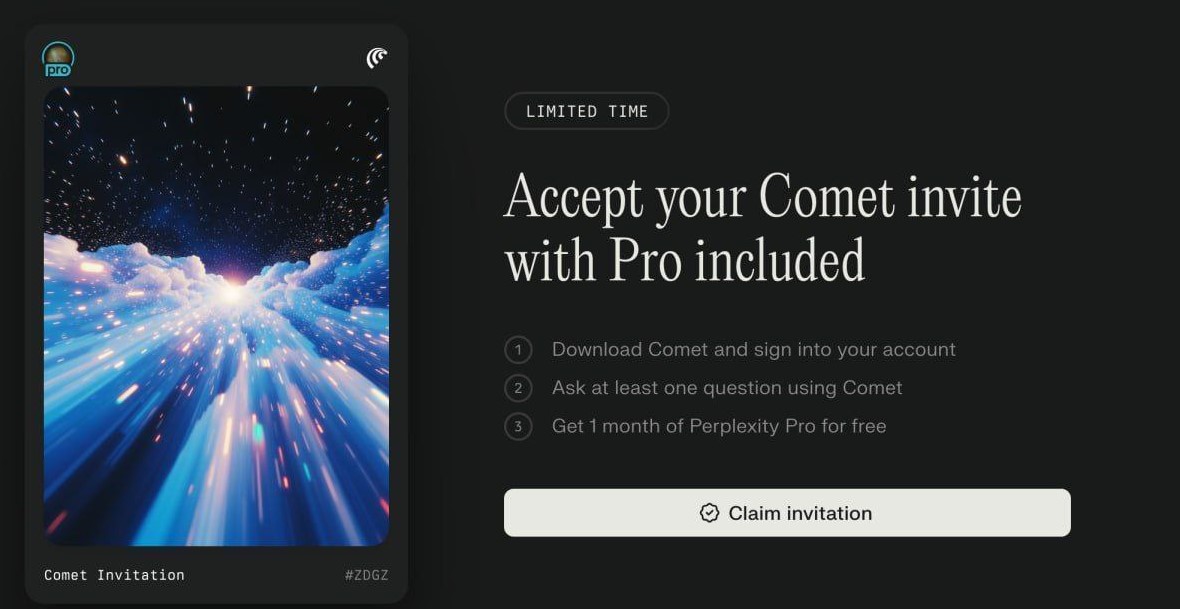Viewport: 1180px width, 609px height.
Task: Select the #ZDGZ invite code
Action: [366, 575]
